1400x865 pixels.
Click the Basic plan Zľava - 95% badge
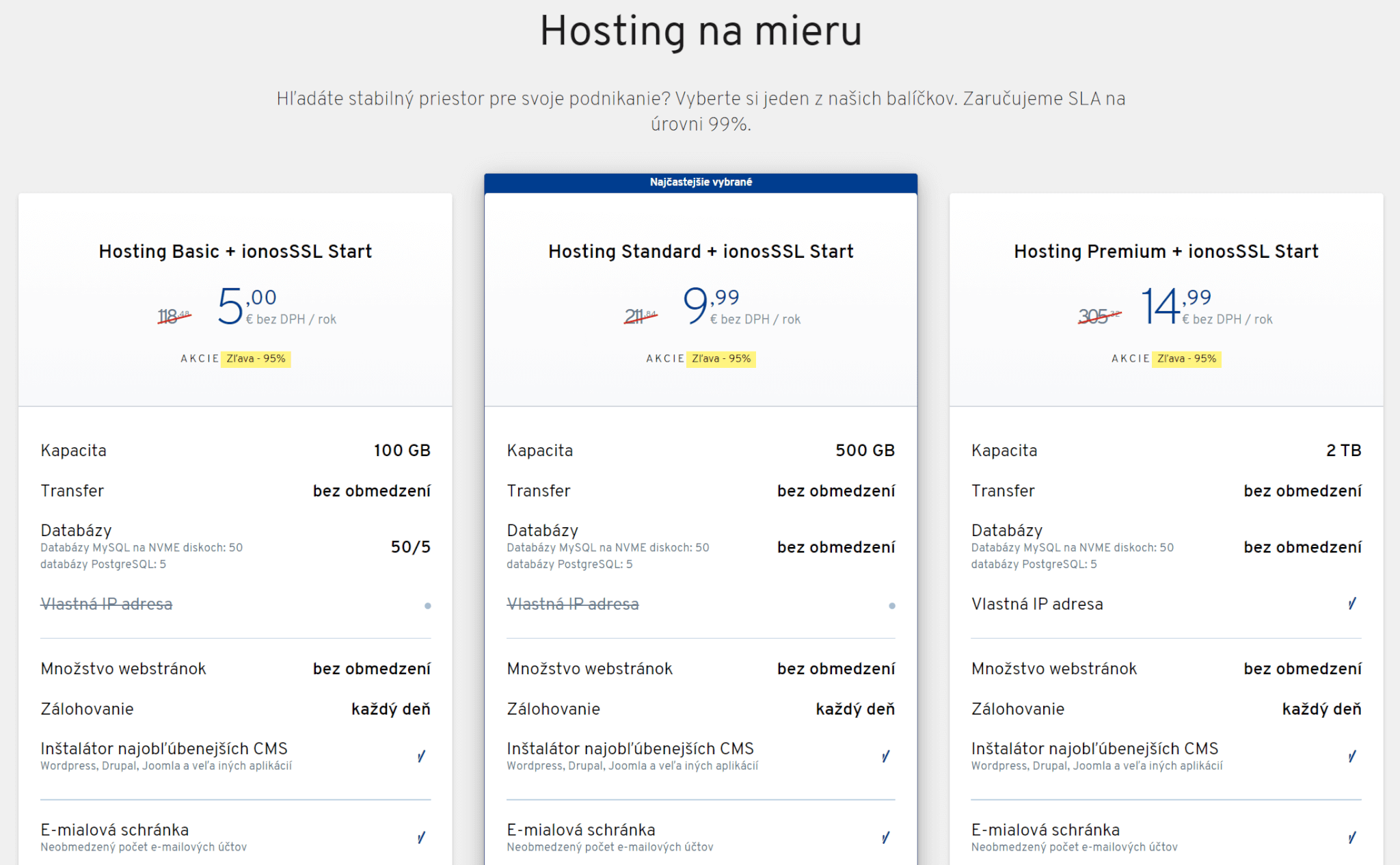[256, 359]
